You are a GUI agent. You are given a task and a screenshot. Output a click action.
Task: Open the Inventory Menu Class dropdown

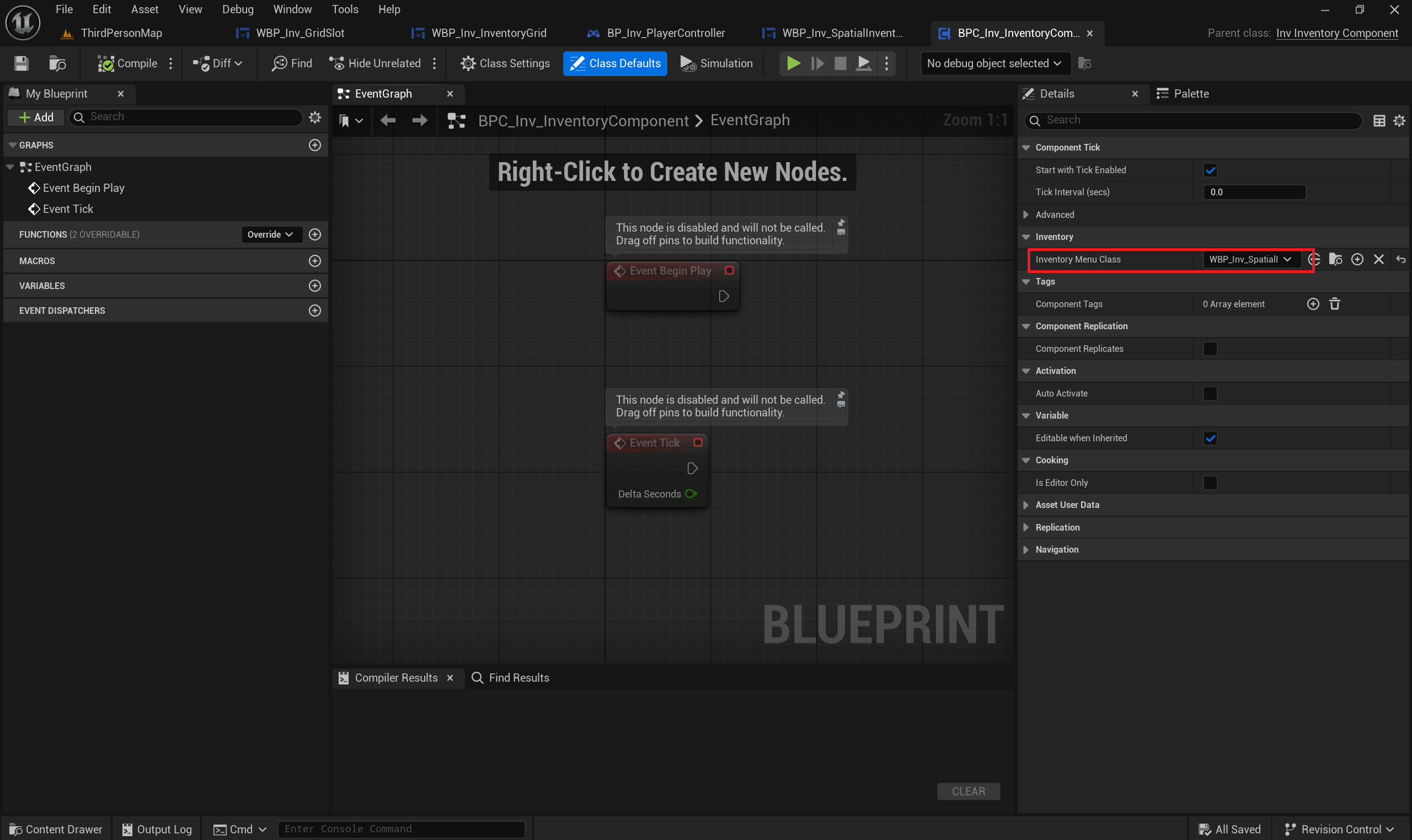[x=1250, y=259]
